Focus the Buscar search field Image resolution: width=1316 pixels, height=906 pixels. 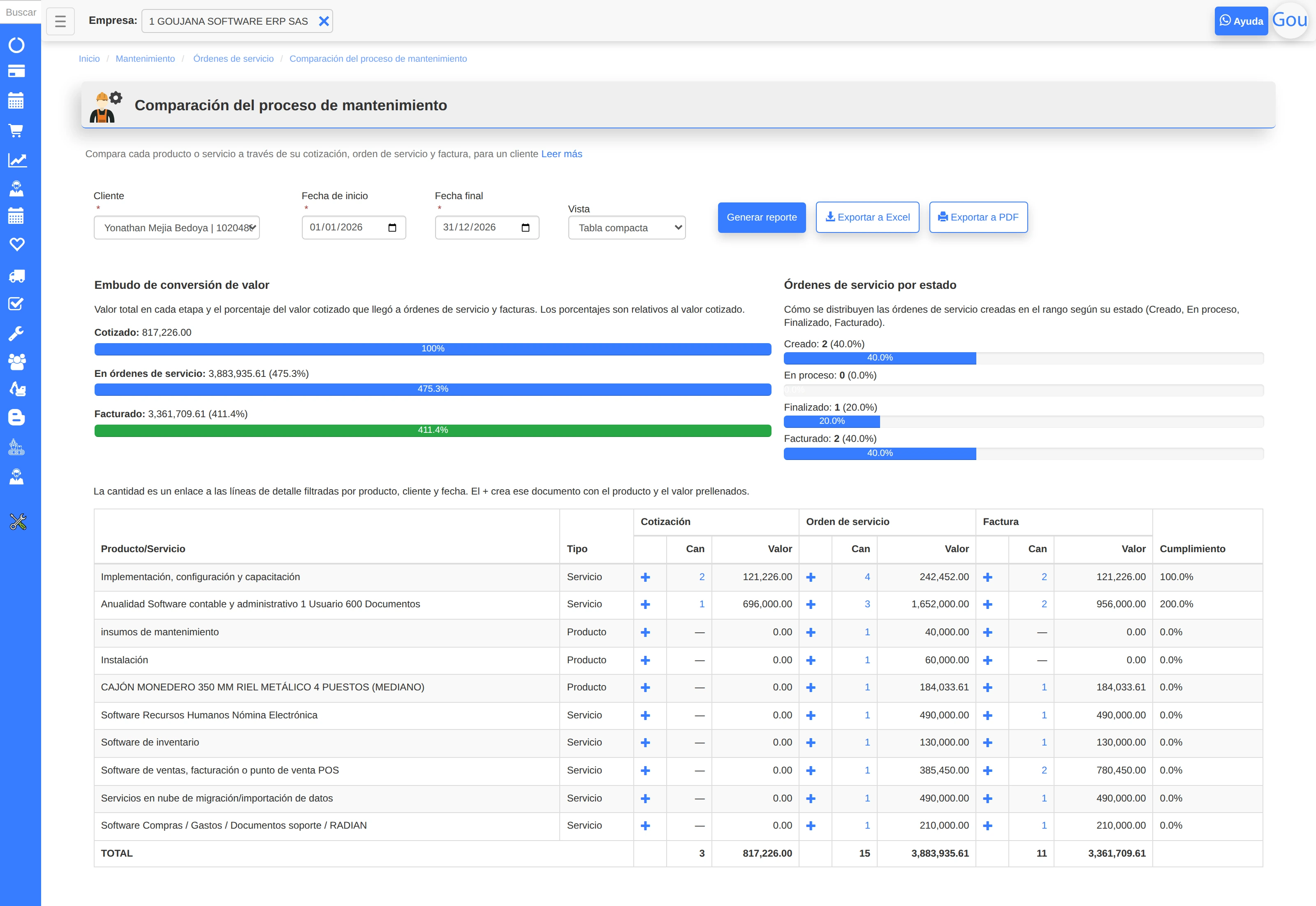21,12
